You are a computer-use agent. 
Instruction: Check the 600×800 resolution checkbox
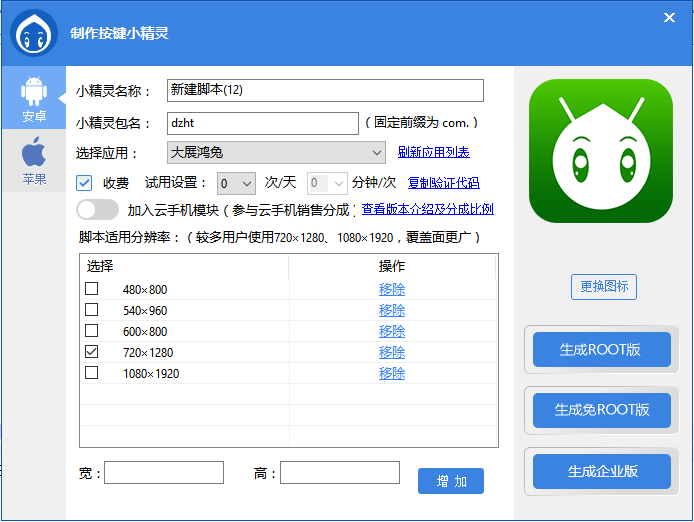[x=92, y=331]
